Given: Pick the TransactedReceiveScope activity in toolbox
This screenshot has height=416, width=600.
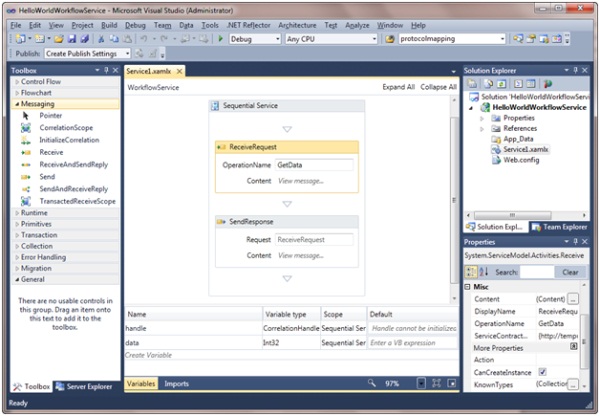Looking at the screenshot, I should click(77, 200).
